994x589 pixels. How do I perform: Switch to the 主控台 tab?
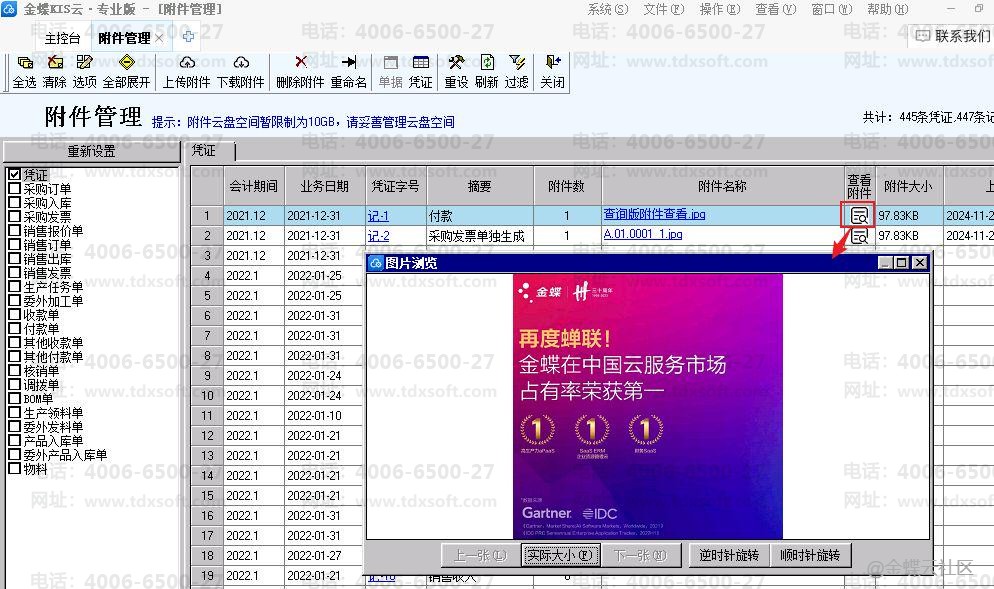click(x=62, y=38)
